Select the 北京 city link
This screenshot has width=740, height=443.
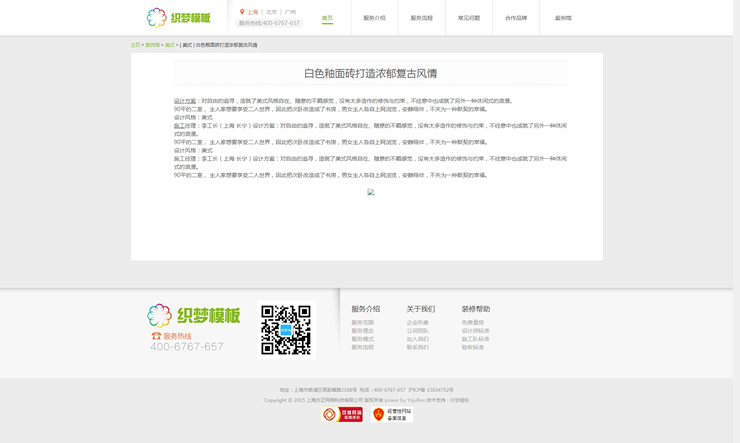(x=271, y=12)
